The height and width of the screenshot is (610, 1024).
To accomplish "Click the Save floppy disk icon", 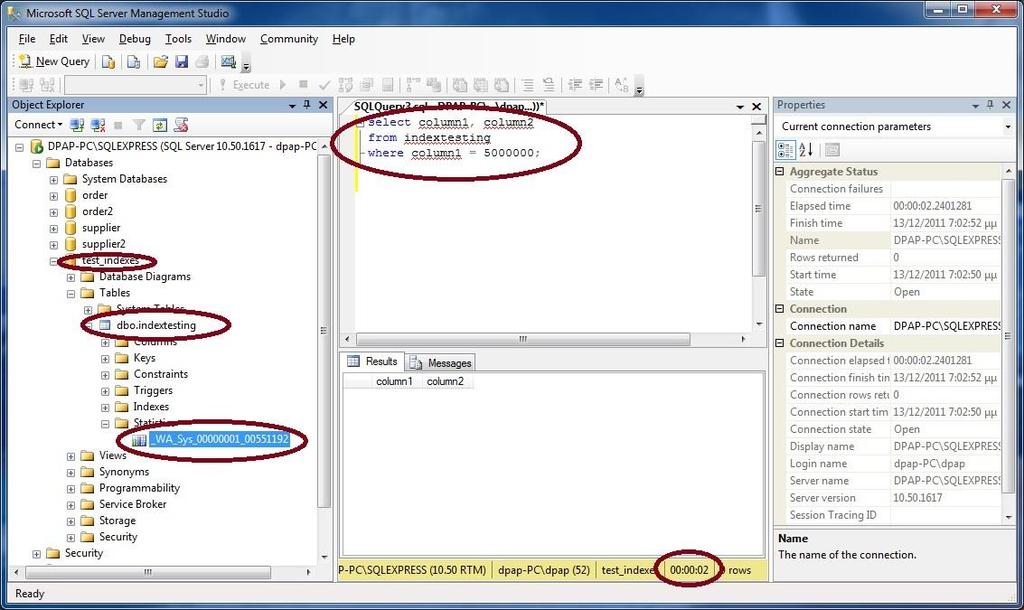I will coord(182,61).
